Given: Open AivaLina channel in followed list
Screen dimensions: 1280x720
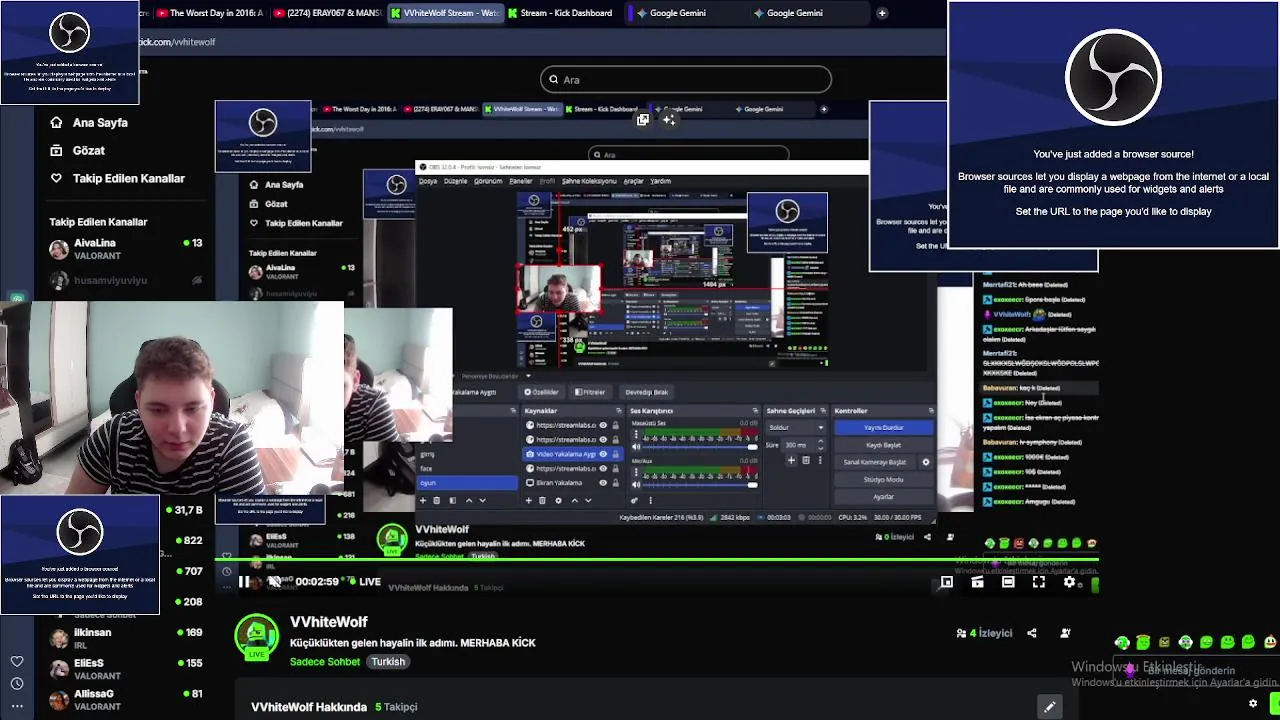Looking at the screenshot, I should 126,249.
